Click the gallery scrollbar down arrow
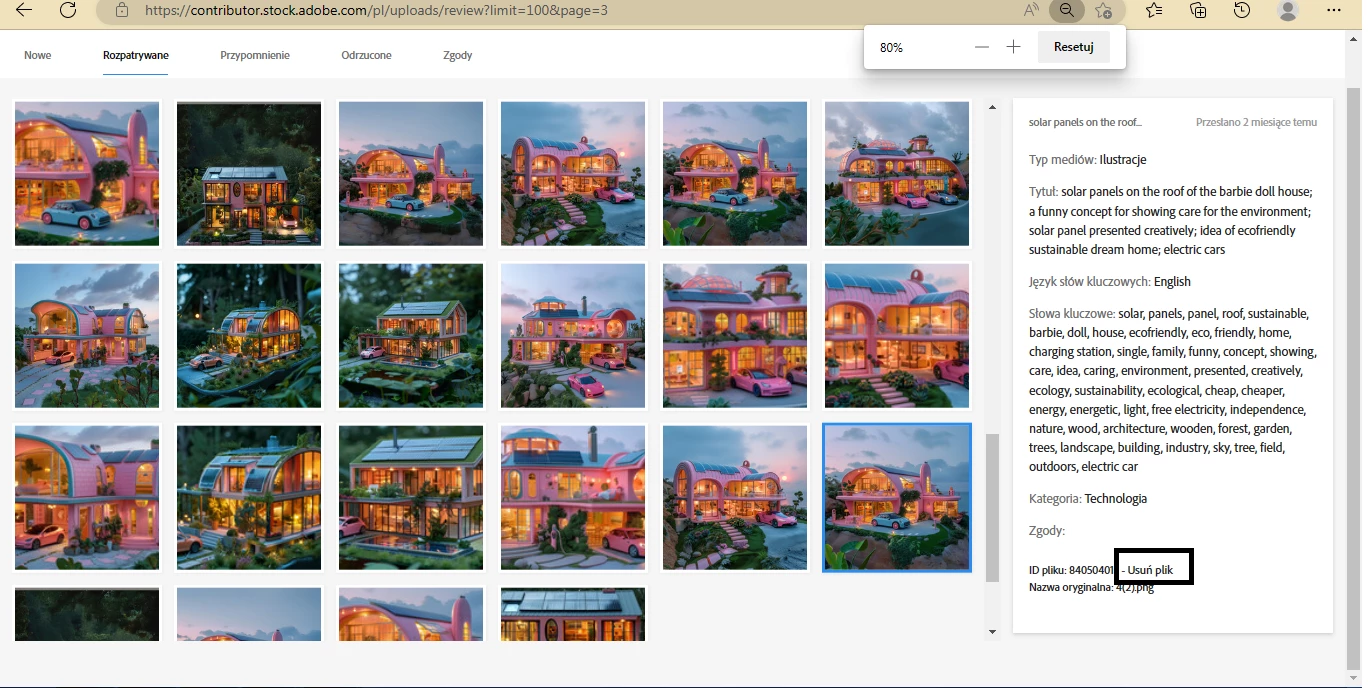 tap(992, 632)
